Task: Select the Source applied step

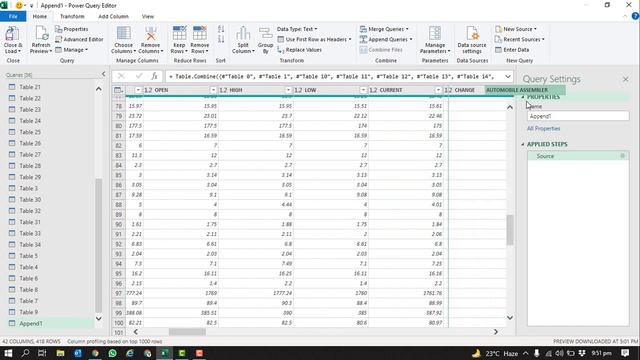Action: pos(578,156)
